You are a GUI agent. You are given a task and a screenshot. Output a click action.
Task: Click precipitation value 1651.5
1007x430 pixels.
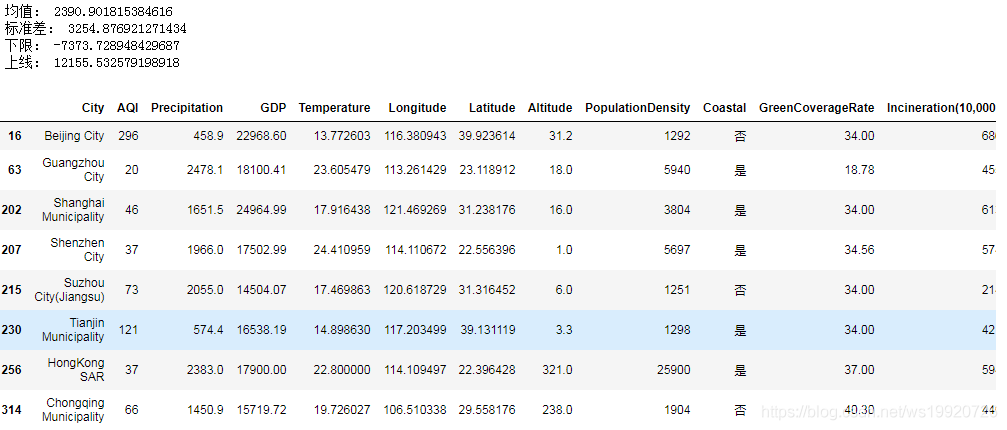click(206, 210)
